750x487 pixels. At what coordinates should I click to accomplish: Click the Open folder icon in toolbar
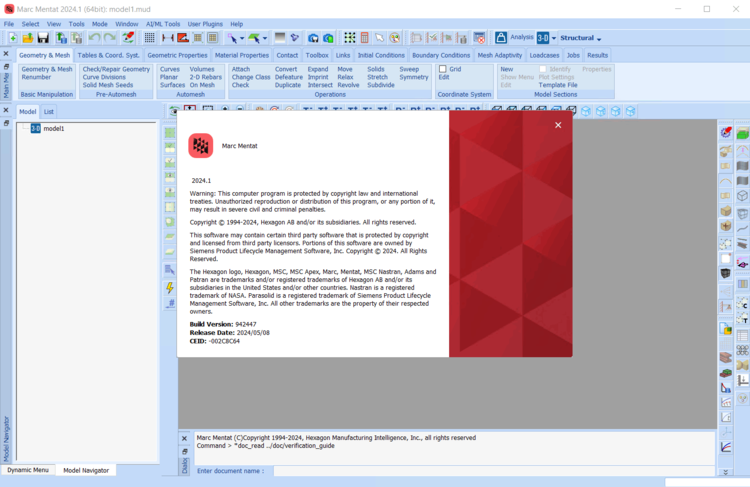pos(27,38)
